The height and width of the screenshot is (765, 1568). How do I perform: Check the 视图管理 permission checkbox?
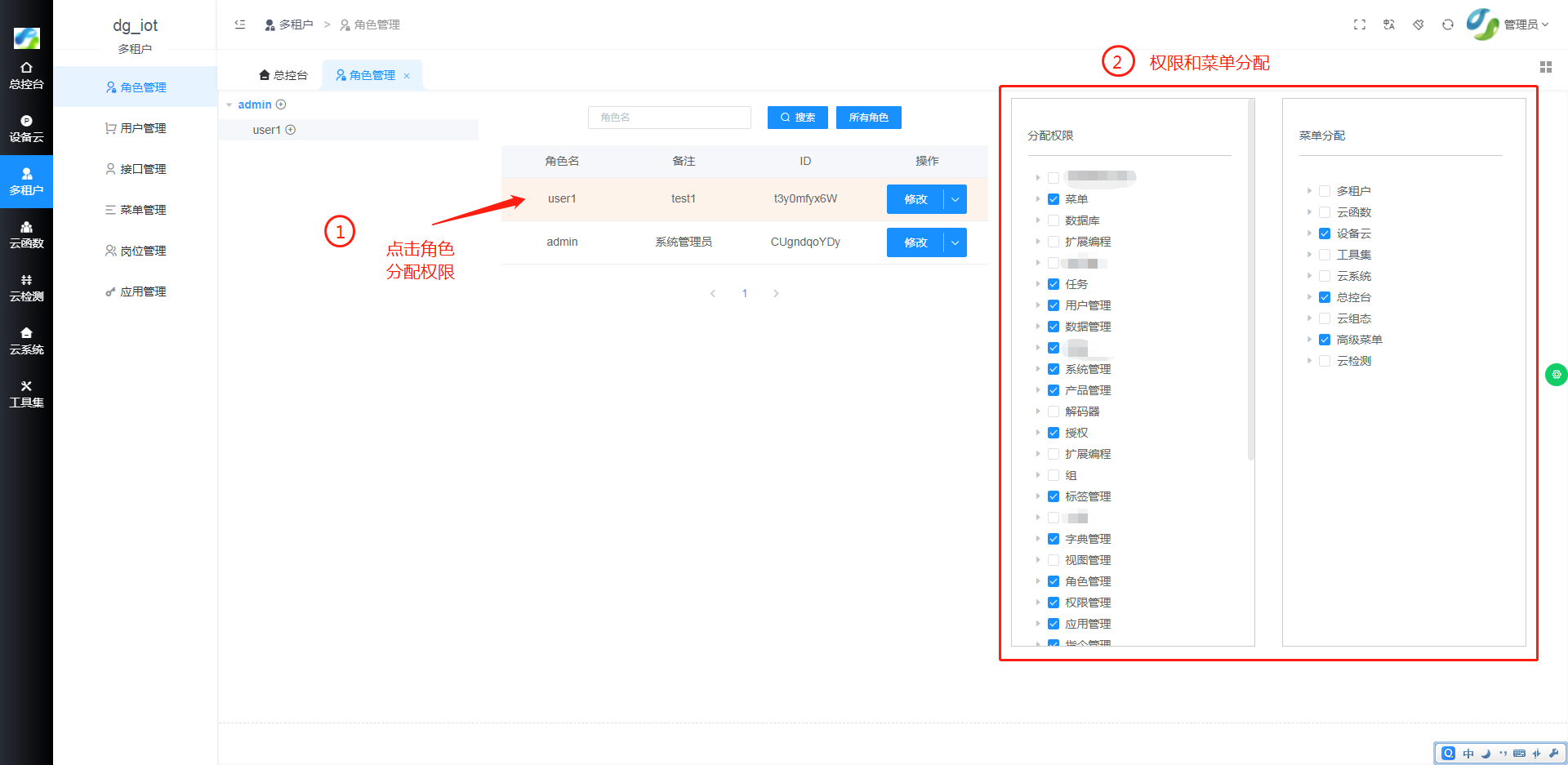[1053, 560]
